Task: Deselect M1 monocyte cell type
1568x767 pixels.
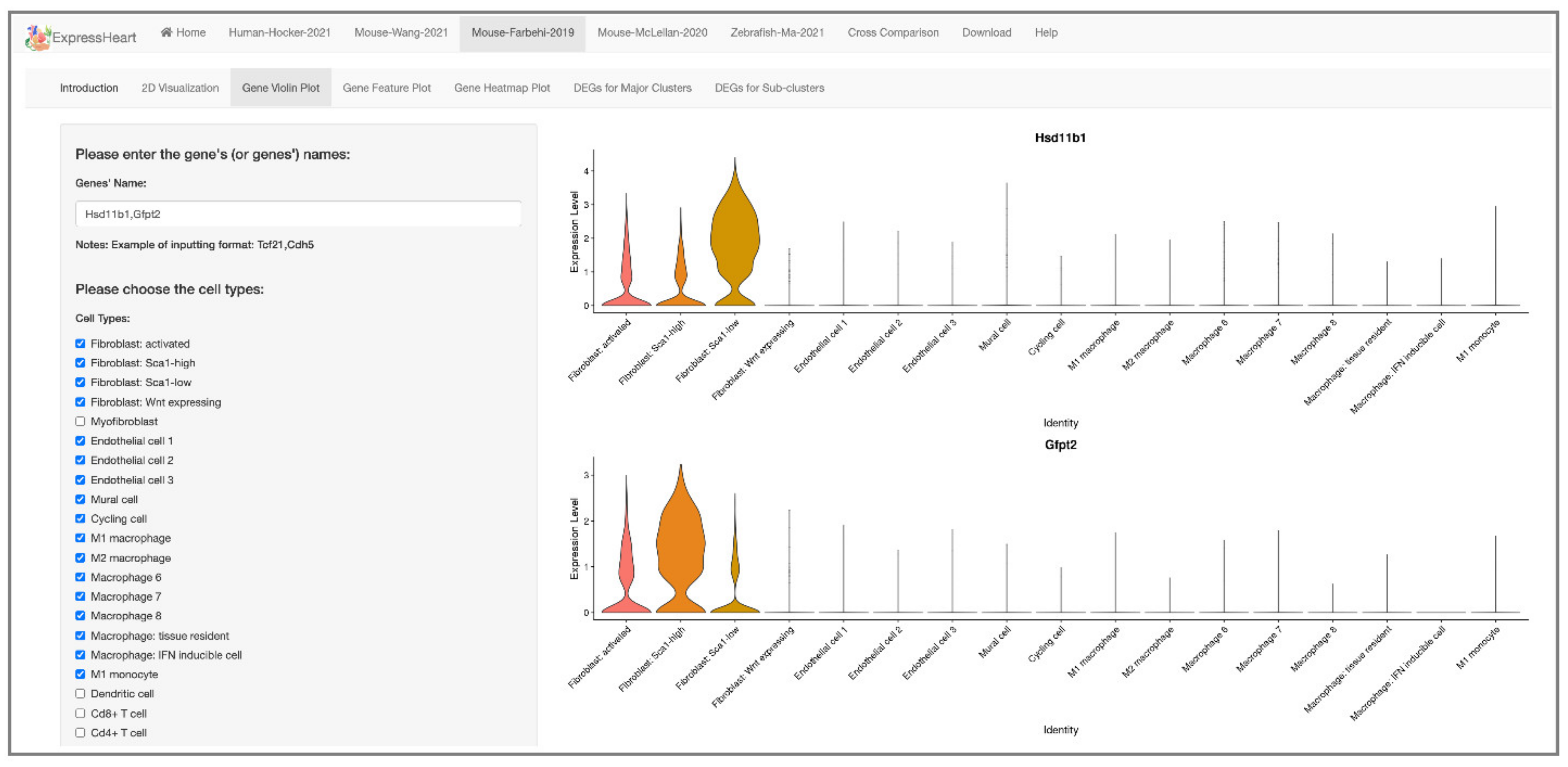Action: 80,674
